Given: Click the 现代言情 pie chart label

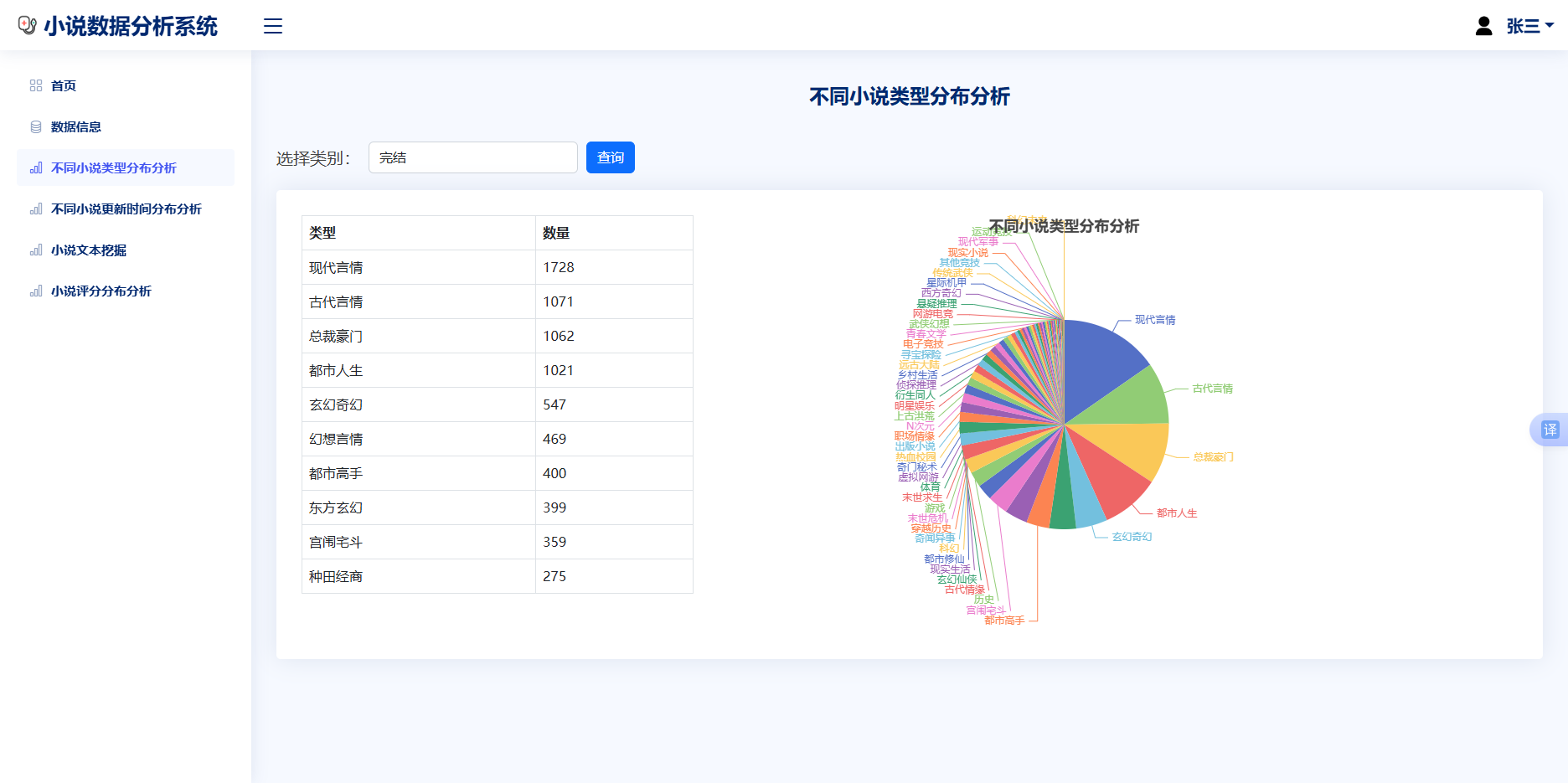Looking at the screenshot, I should pos(1155,320).
